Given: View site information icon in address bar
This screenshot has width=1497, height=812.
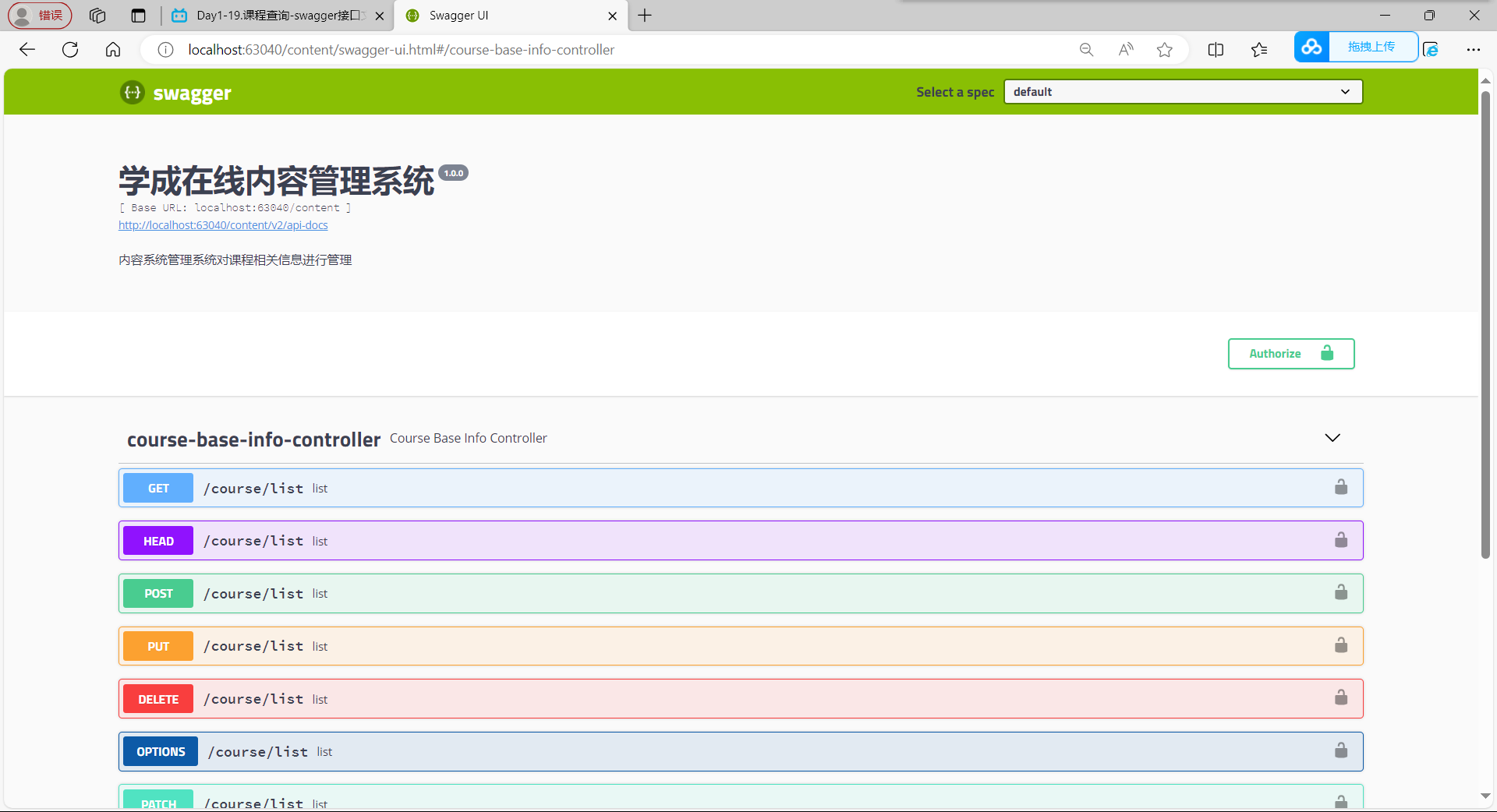Looking at the screenshot, I should [x=165, y=50].
